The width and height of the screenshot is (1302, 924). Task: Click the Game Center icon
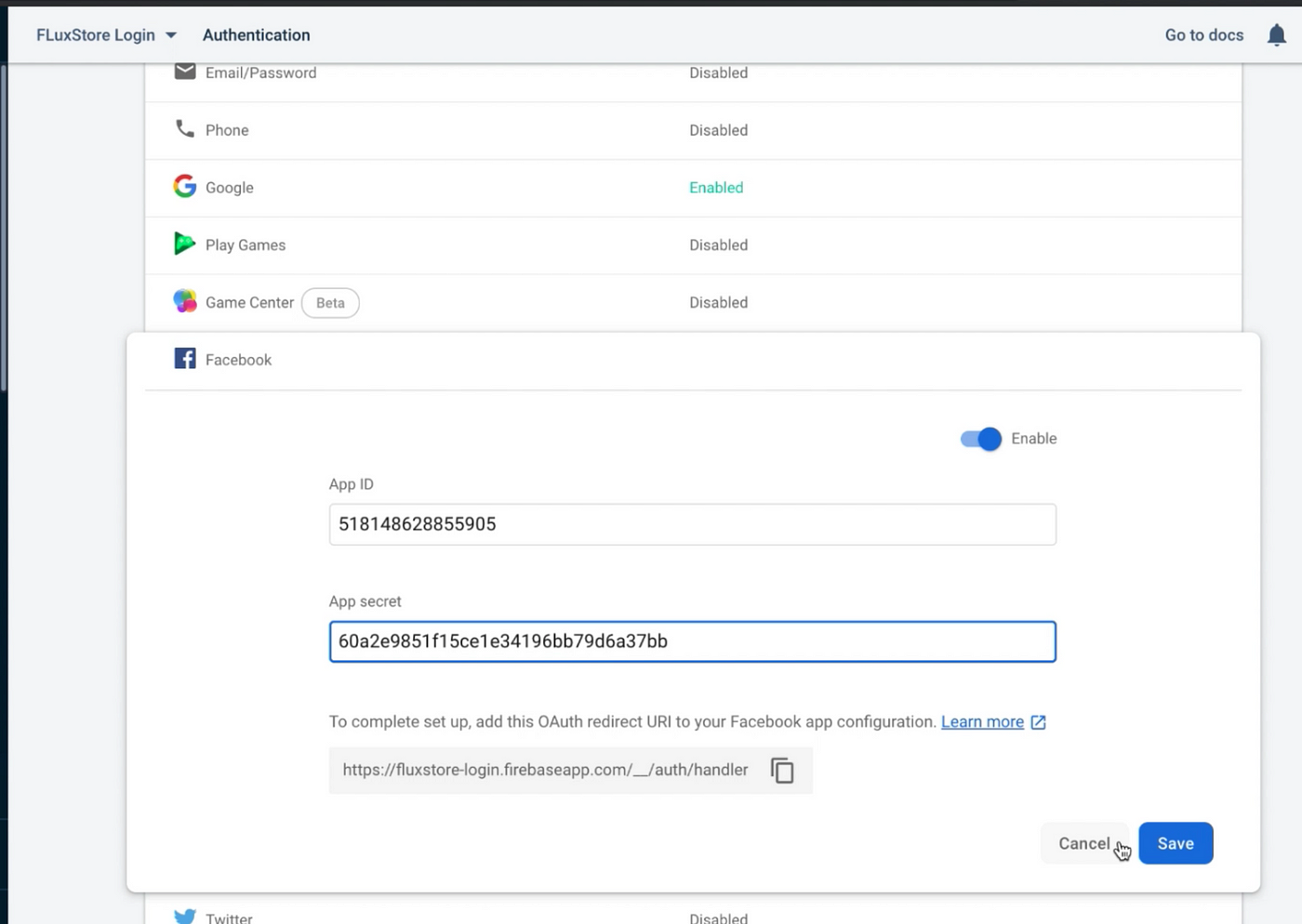[185, 301]
